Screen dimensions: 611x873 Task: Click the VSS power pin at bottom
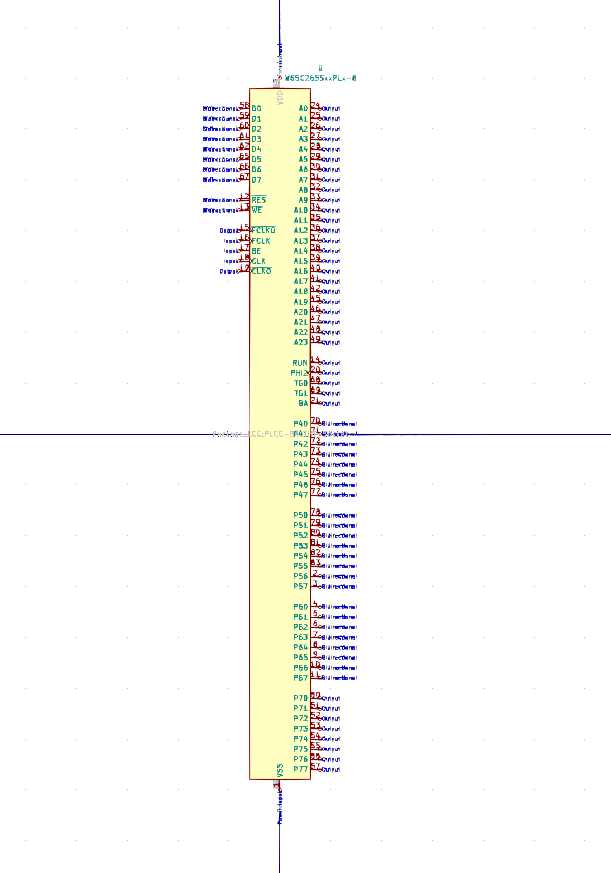280,769
